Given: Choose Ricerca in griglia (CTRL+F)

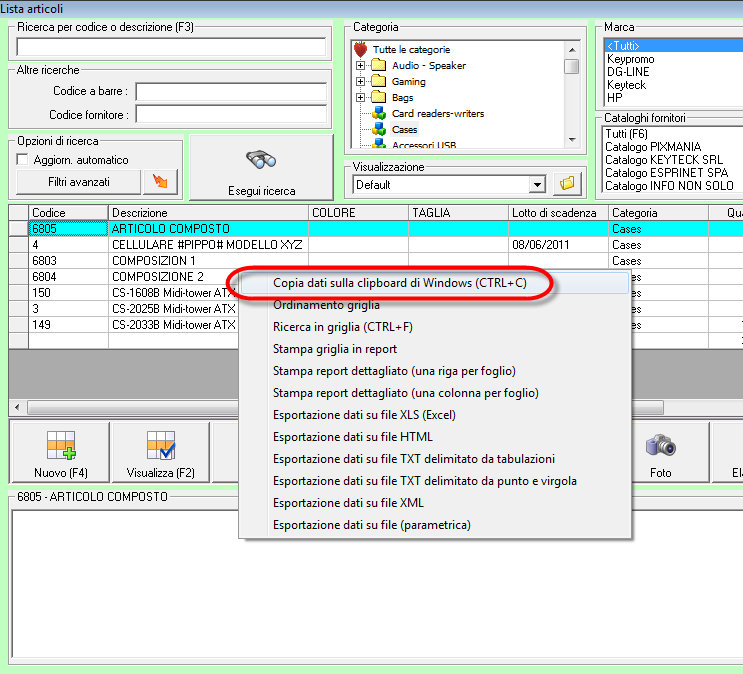Looking at the screenshot, I should point(435,327).
